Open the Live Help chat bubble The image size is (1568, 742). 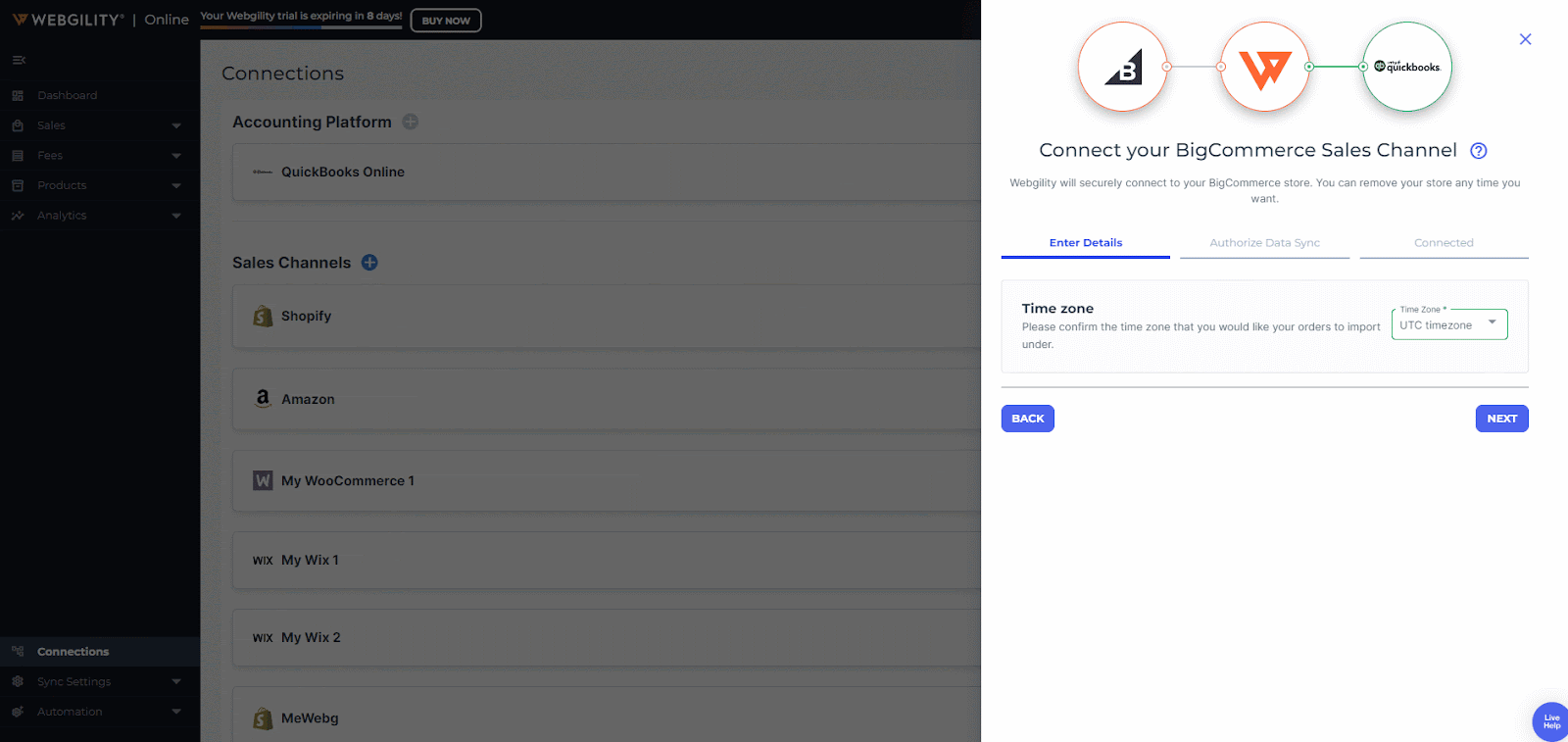point(1550,721)
